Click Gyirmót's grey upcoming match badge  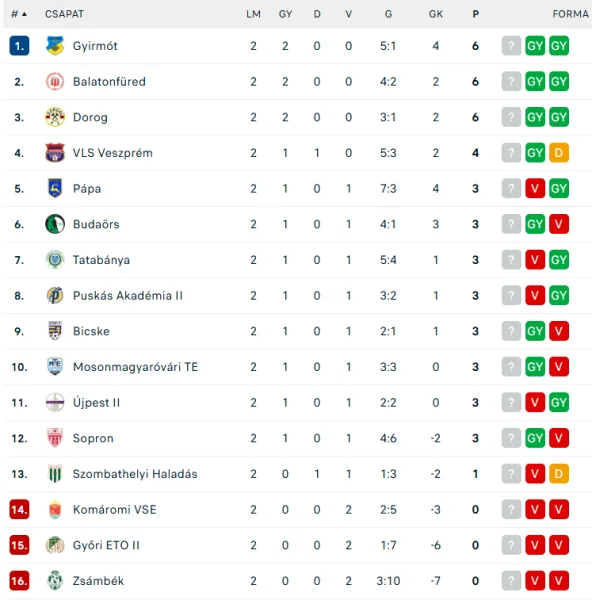[511, 46]
